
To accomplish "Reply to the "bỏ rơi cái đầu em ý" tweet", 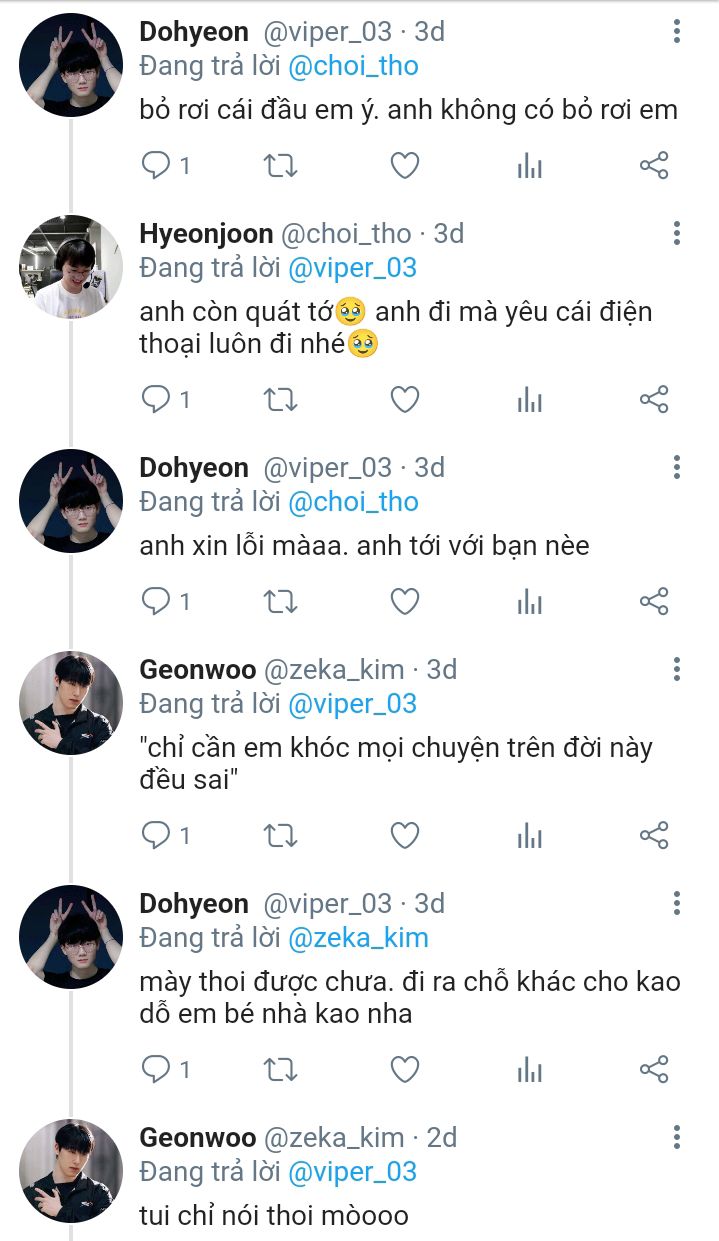I will [x=156, y=165].
